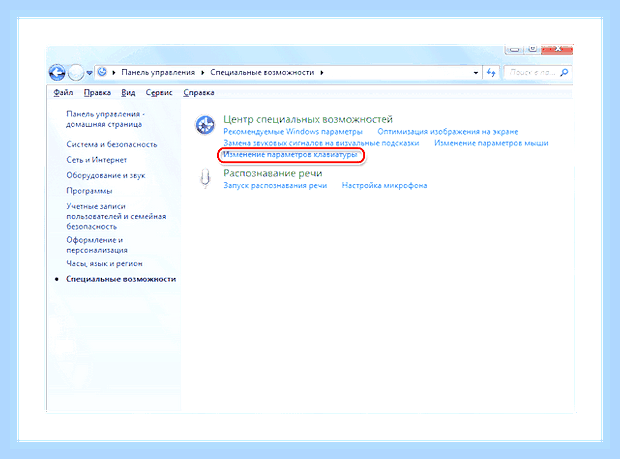620x459 pixels.
Task: Expand the address bar history dropdown
Action: [x=476, y=73]
